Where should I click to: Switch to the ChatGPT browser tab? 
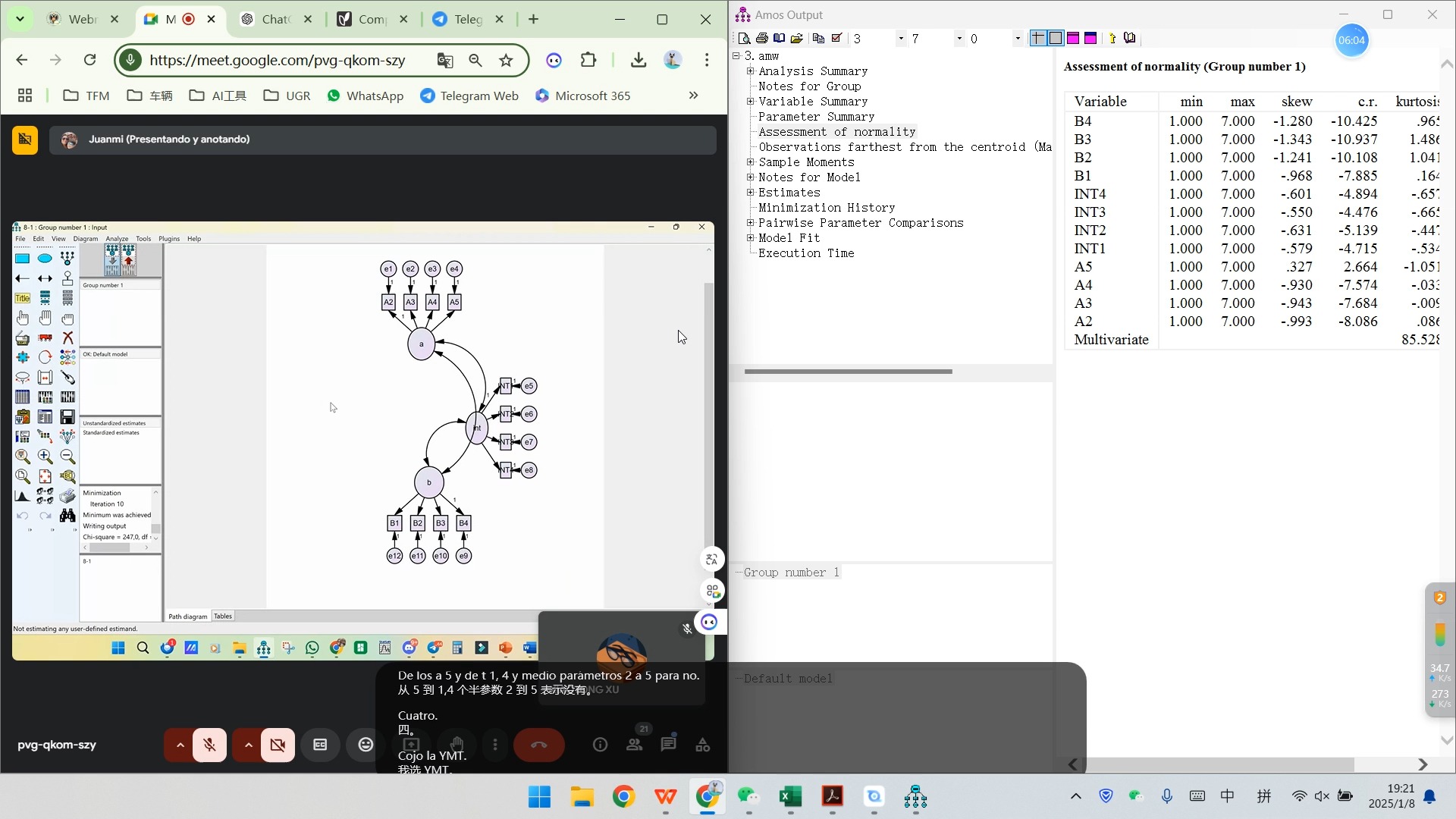276,20
